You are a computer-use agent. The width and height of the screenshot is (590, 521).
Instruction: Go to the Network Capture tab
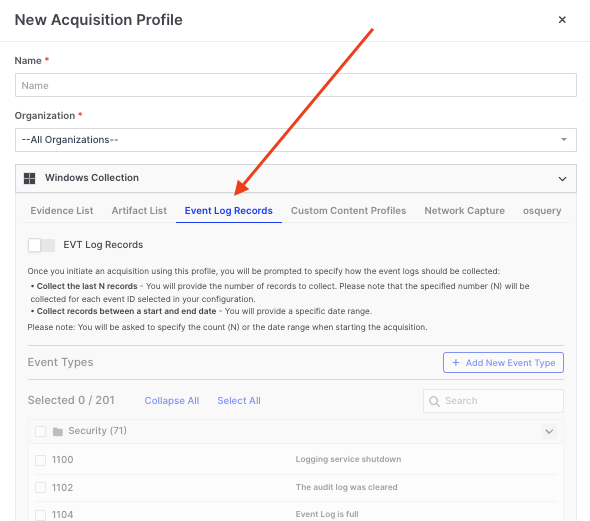click(464, 211)
